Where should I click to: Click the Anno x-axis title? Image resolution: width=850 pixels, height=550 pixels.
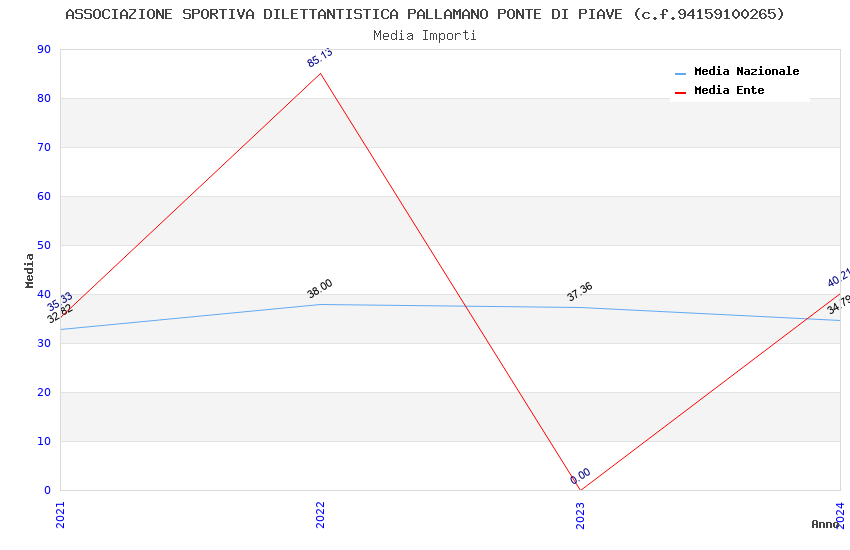point(825,524)
